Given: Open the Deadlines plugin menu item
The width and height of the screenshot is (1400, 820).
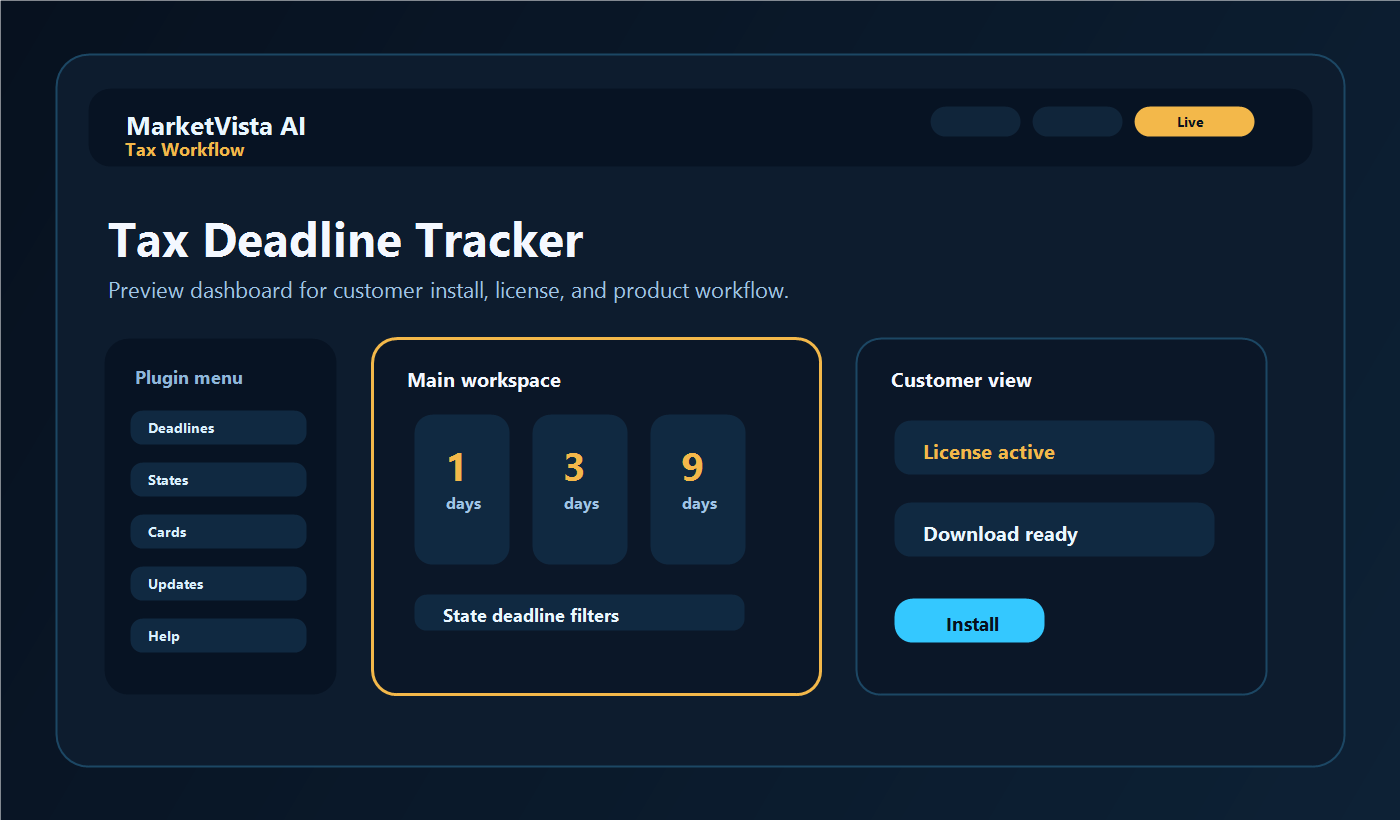Looking at the screenshot, I should pyautogui.click(x=218, y=428).
